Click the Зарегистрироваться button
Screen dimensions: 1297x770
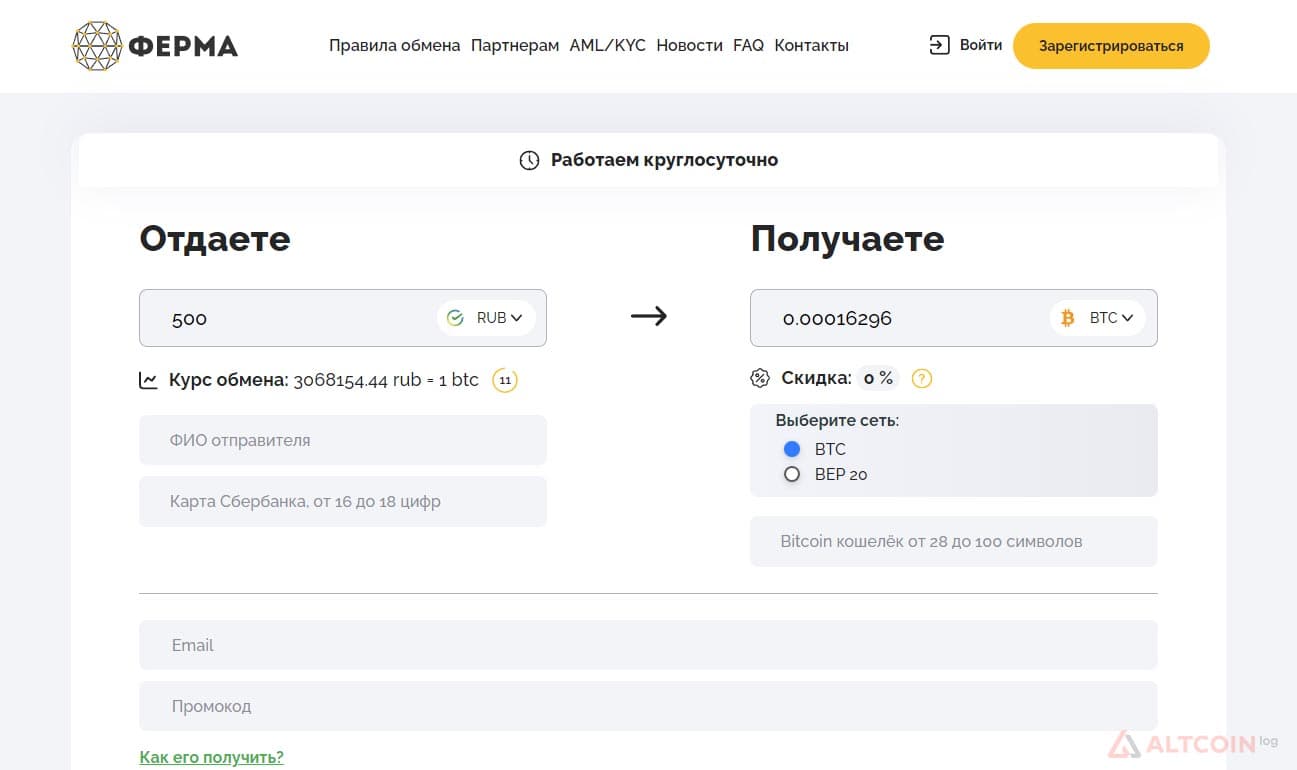coord(1111,46)
